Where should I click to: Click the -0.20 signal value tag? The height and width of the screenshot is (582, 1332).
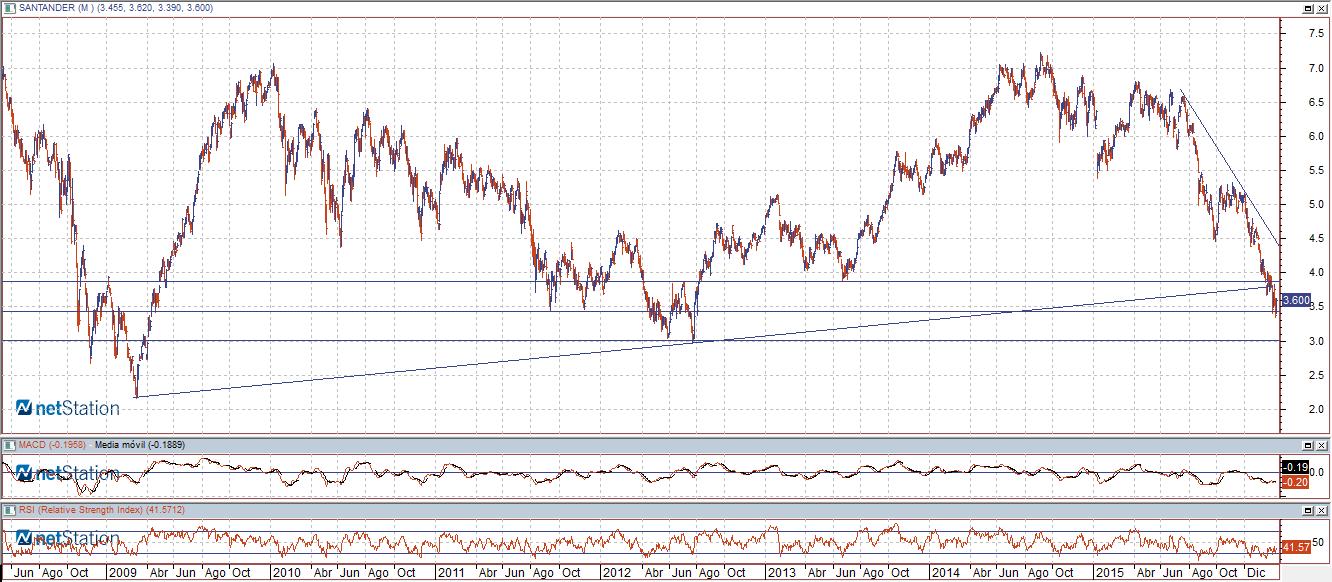point(1296,482)
